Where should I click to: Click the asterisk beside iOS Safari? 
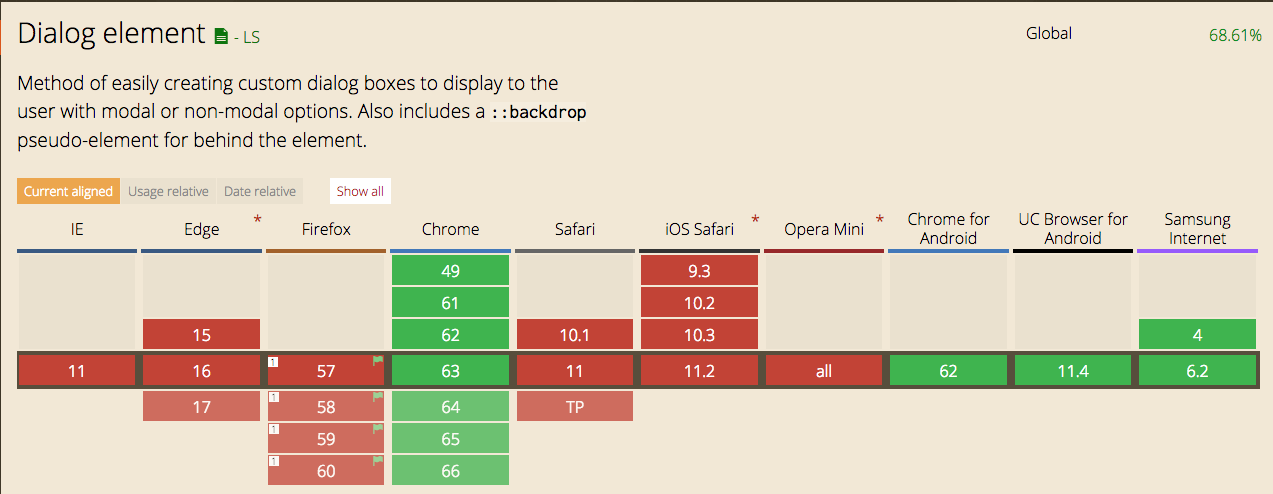click(x=755, y=220)
